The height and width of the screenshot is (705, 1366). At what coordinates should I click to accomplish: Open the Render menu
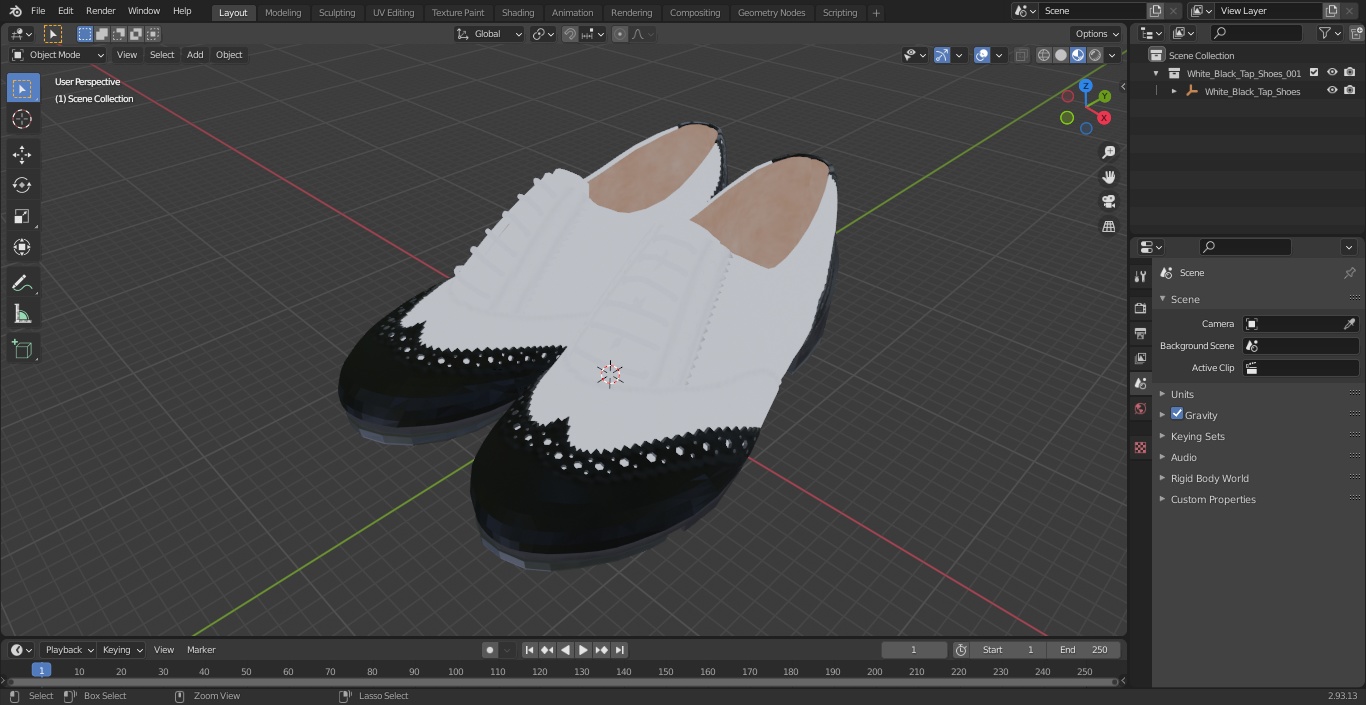click(x=101, y=11)
